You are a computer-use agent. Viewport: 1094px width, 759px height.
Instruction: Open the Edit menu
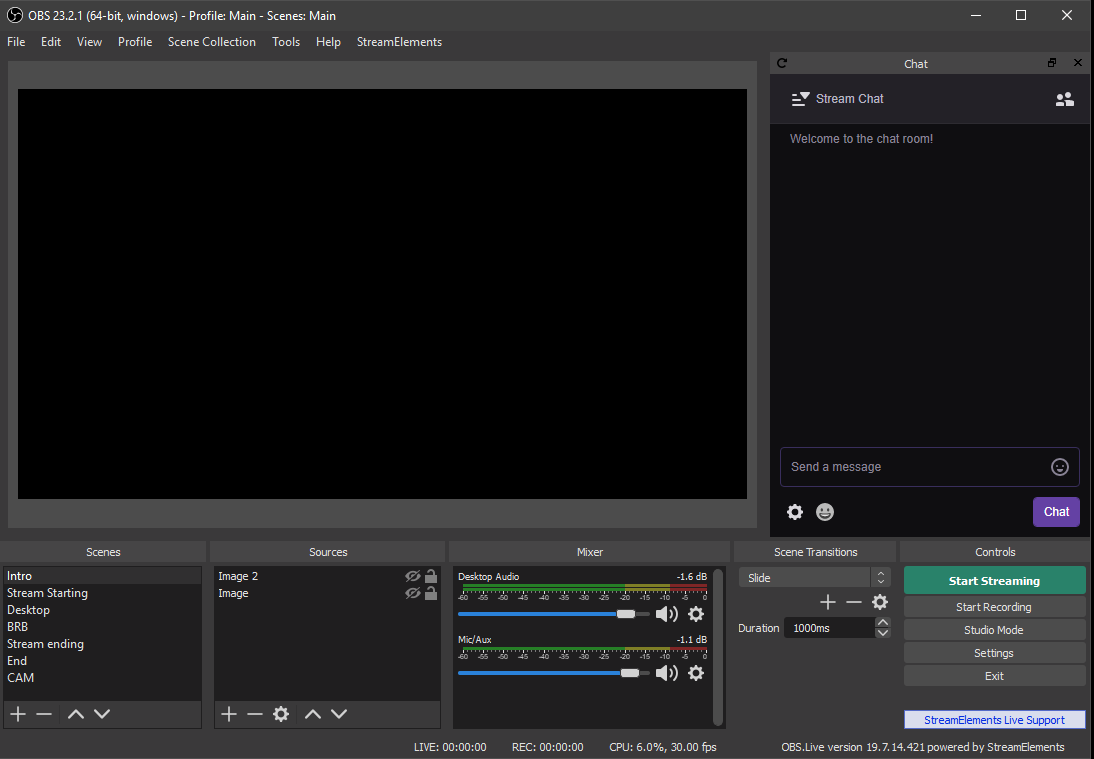[51, 42]
